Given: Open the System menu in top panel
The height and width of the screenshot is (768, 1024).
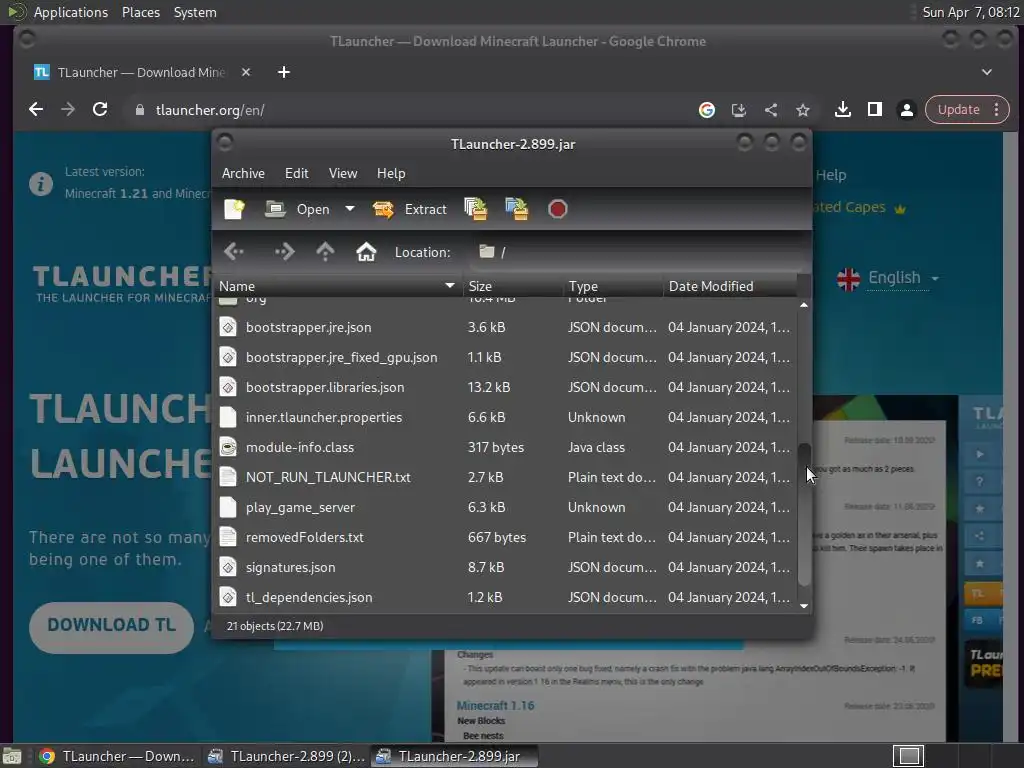Looking at the screenshot, I should pos(195,12).
